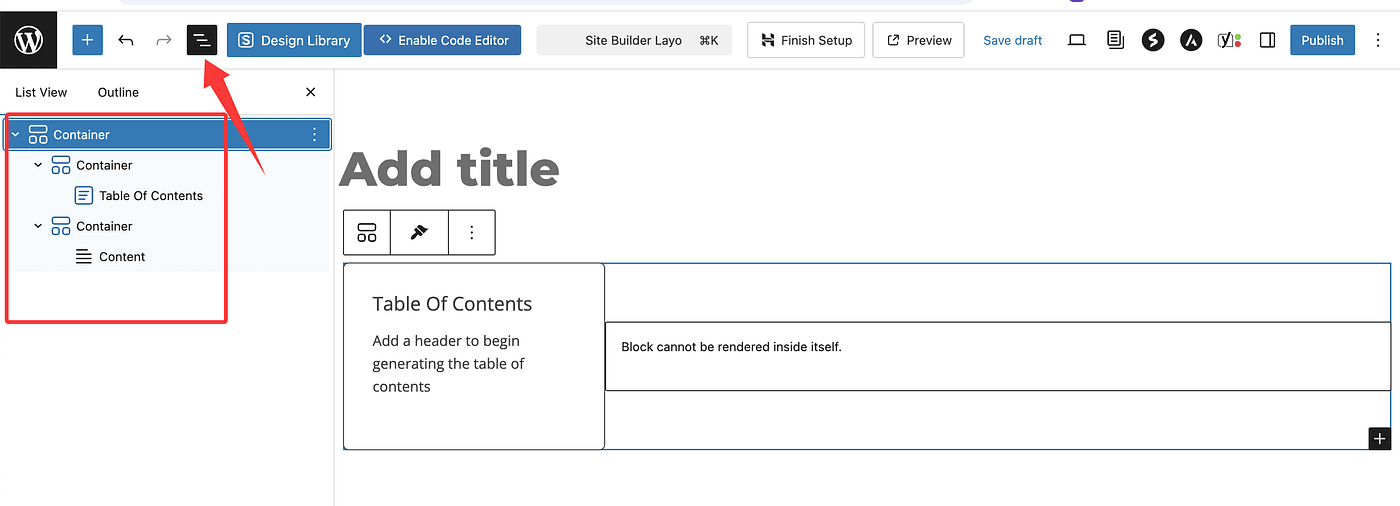Toggle the document overview list icon
Viewport: 1400px width, 506px height.
click(x=202, y=40)
